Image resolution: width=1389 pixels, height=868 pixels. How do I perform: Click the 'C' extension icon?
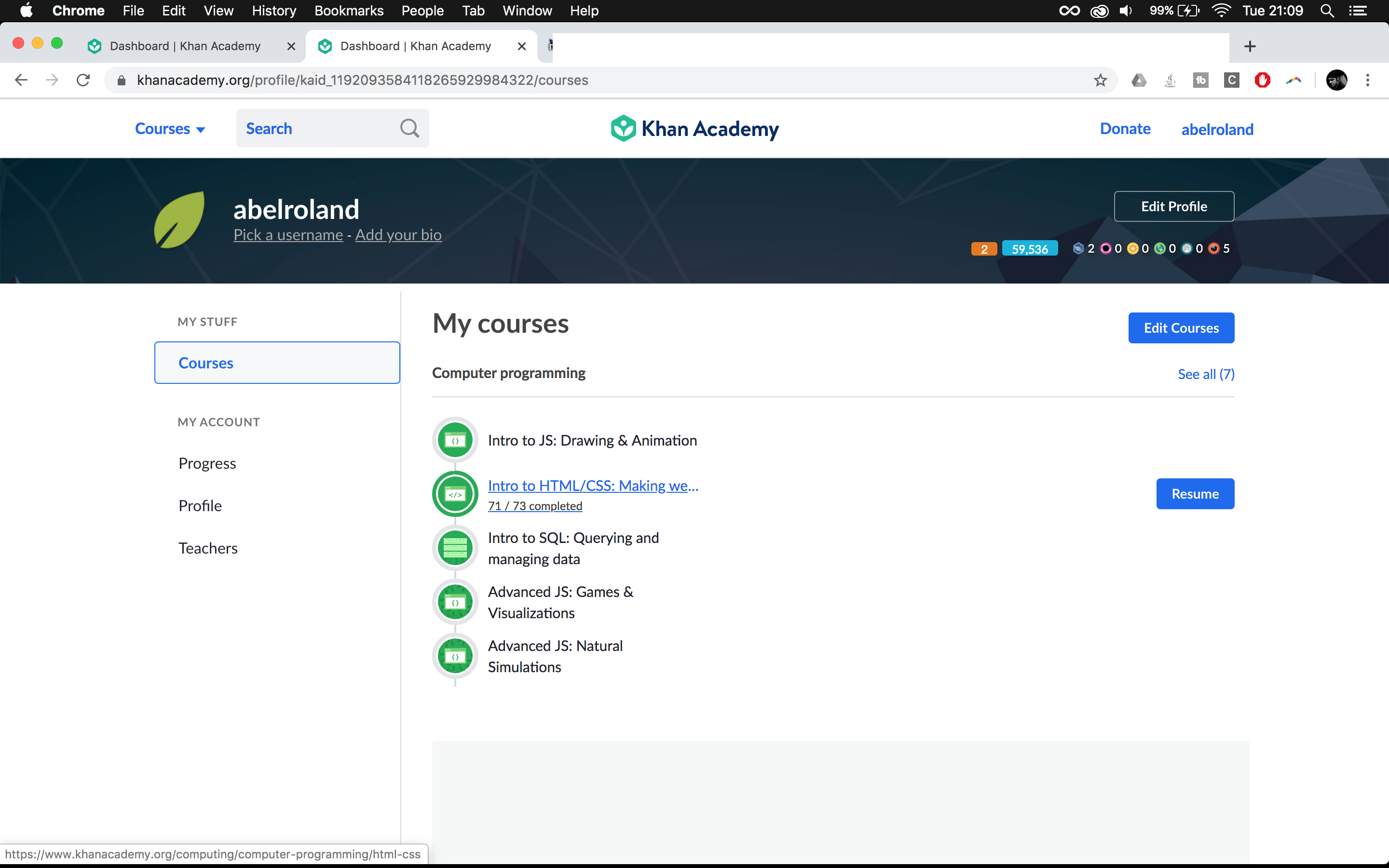(1232, 81)
